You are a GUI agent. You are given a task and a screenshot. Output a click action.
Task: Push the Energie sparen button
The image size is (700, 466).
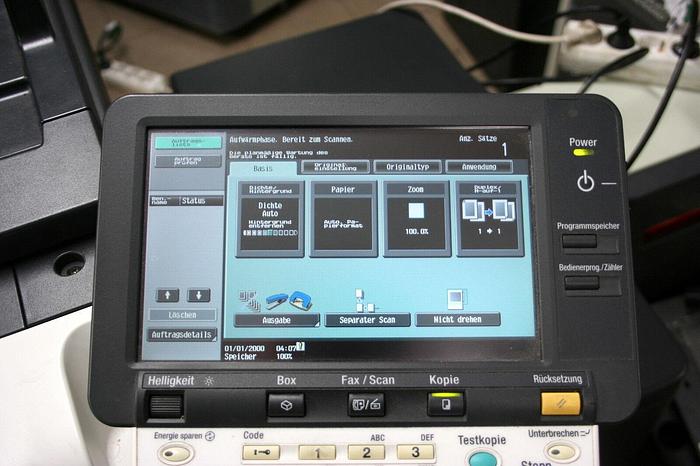[176, 454]
